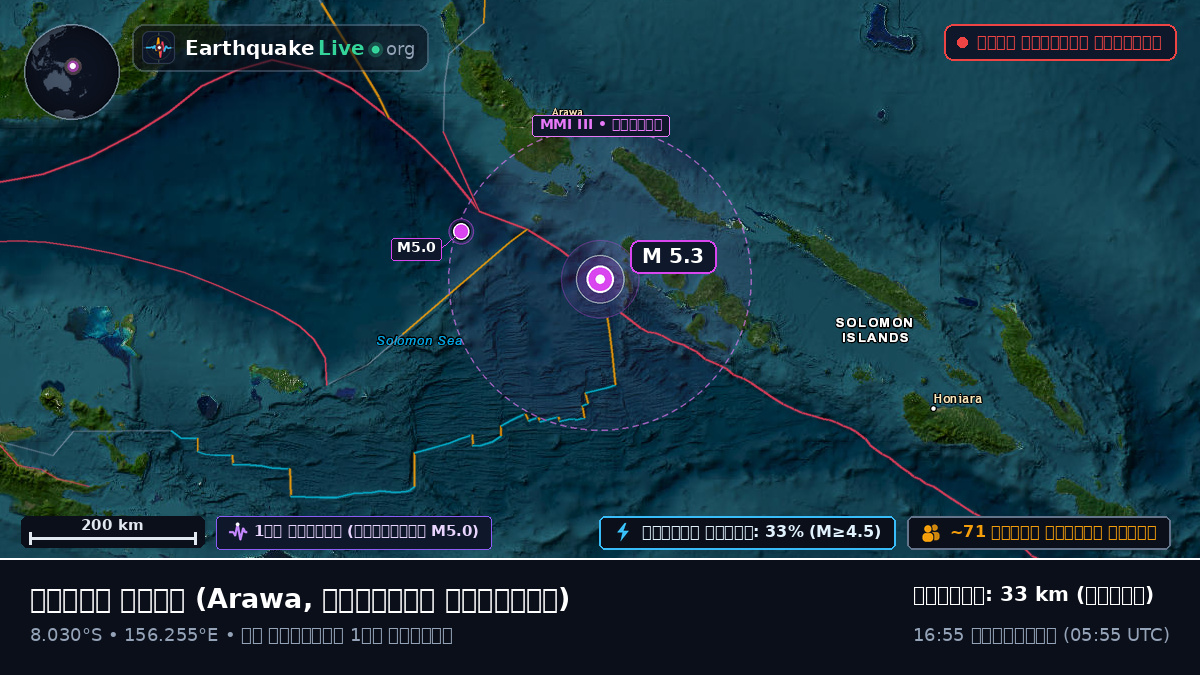Image resolution: width=1200 pixels, height=675 pixels.
Task: Click the "Honiara" city label
Action: [x=958, y=399]
